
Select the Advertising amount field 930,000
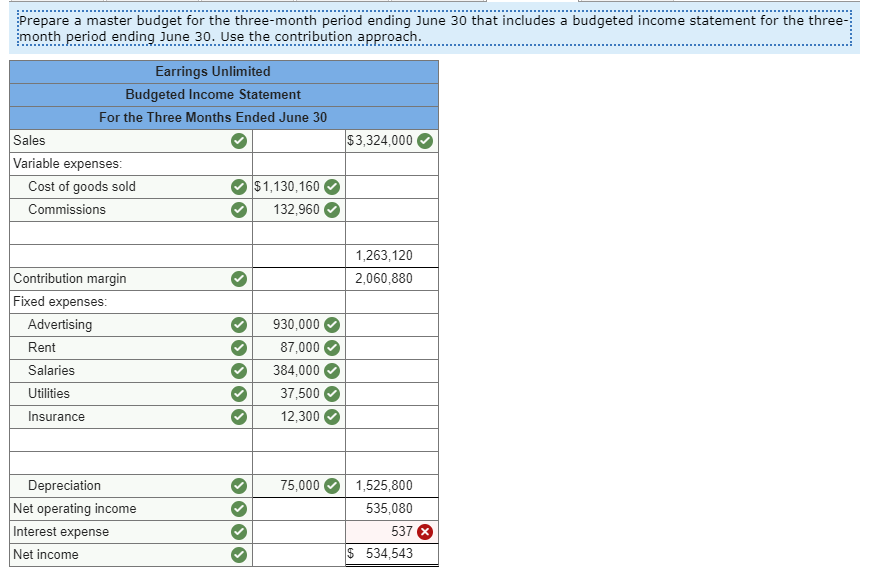click(x=299, y=325)
